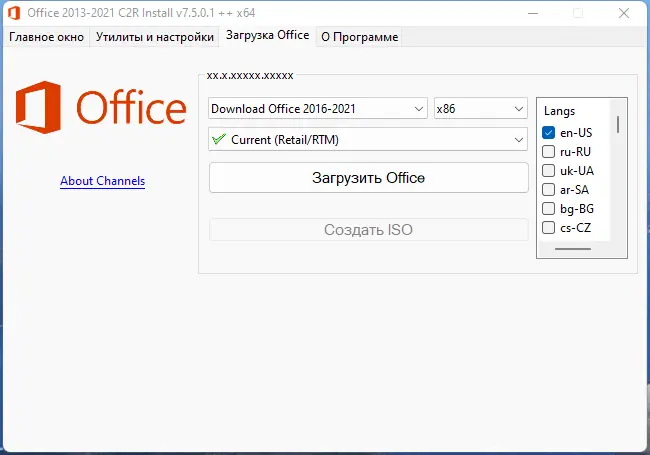
Task: Click the large orange Office logo
Action: (101, 107)
